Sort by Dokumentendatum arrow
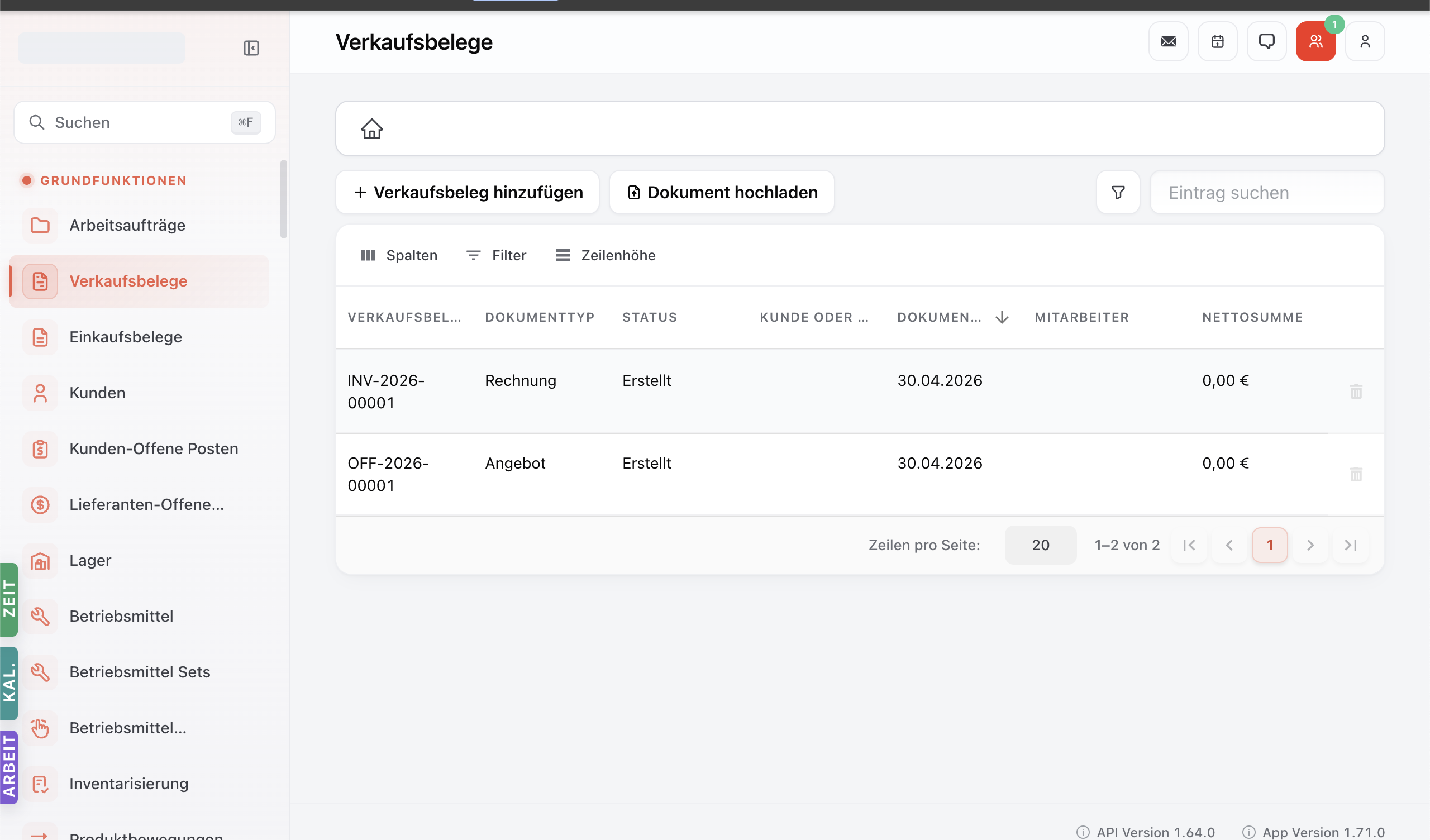The image size is (1430, 840). pyautogui.click(x=1002, y=317)
